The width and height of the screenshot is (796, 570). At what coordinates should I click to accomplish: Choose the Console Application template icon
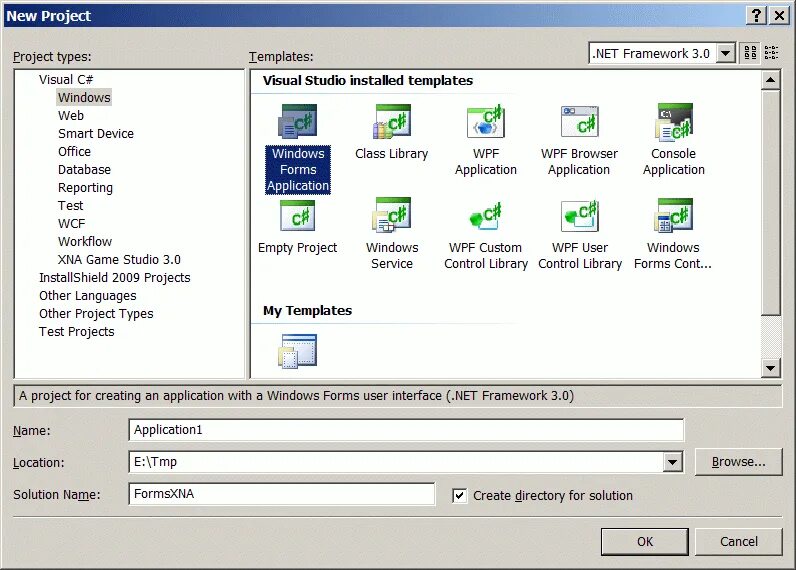pos(673,122)
